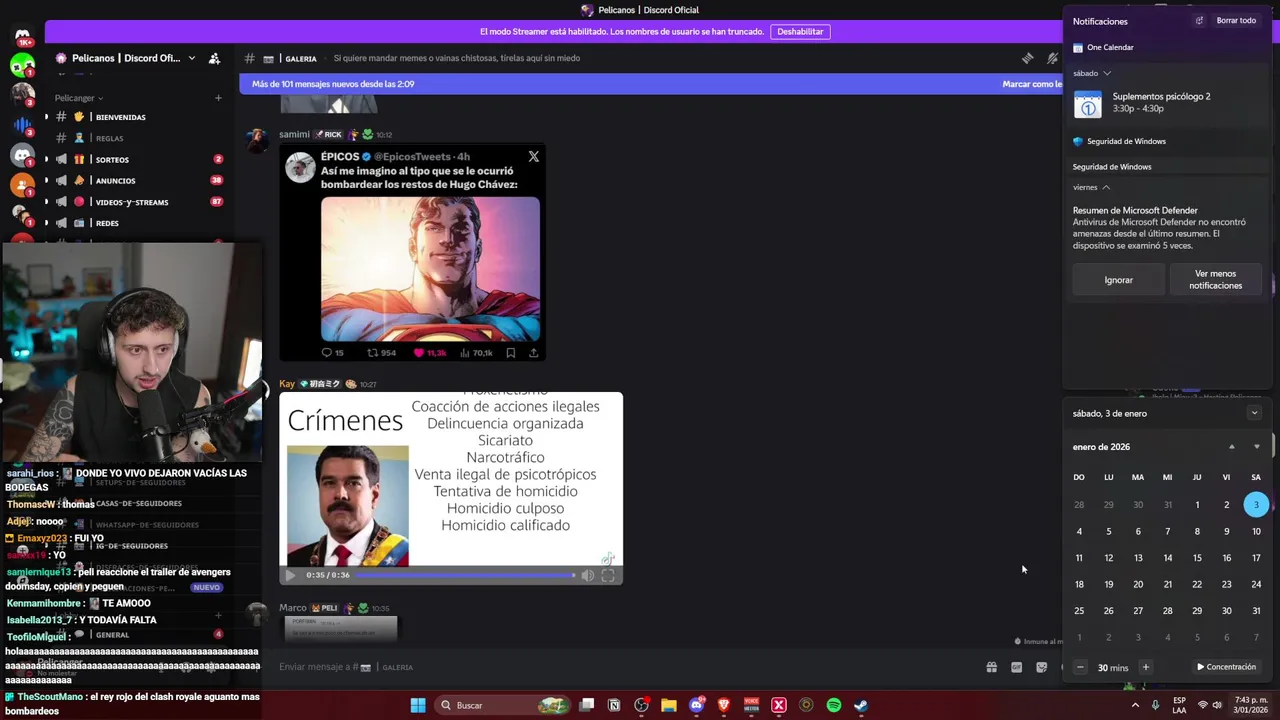Open Brave browser from the taskbar
The width and height of the screenshot is (1280, 720).
[724, 705]
